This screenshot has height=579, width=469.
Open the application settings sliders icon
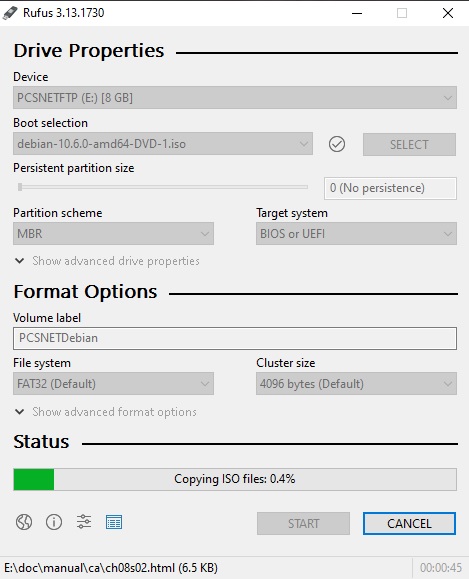point(84,522)
